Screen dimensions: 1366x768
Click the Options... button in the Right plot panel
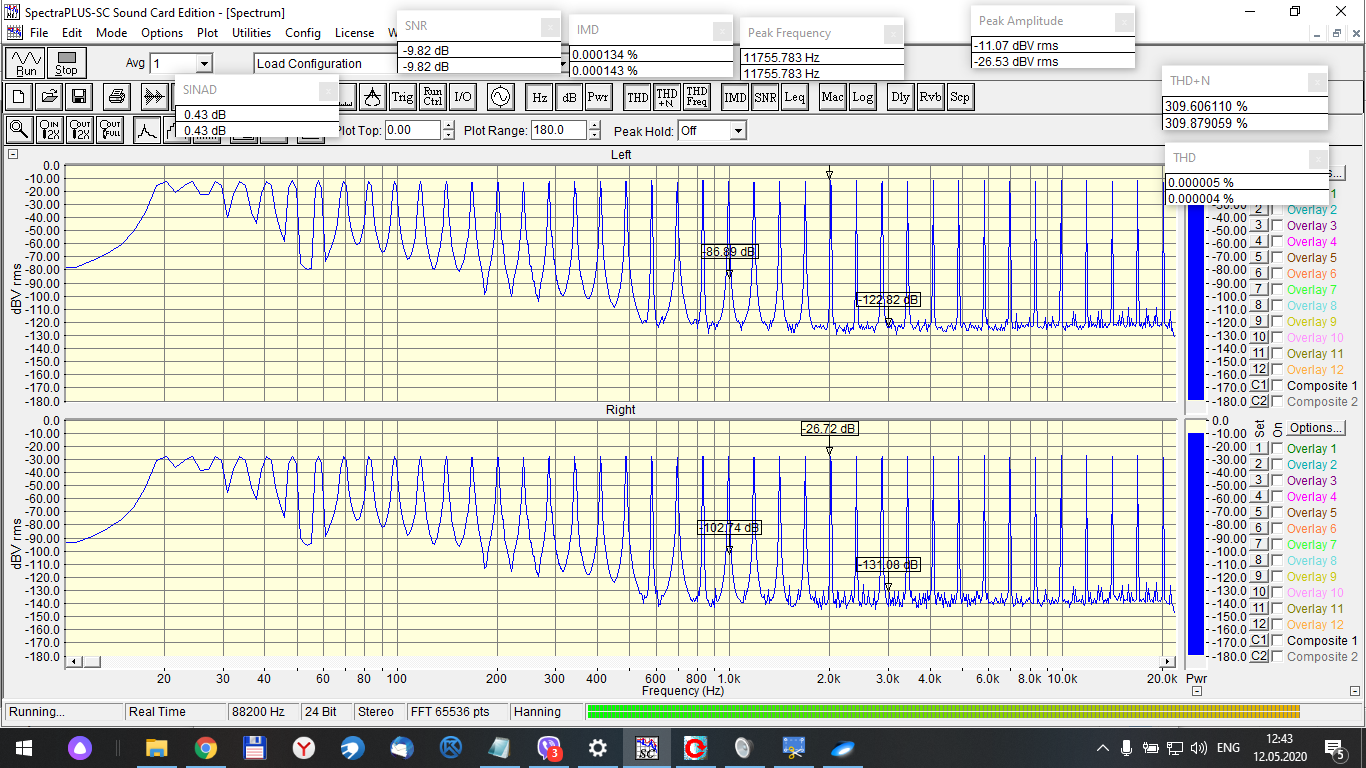(x=1317, y=428)
